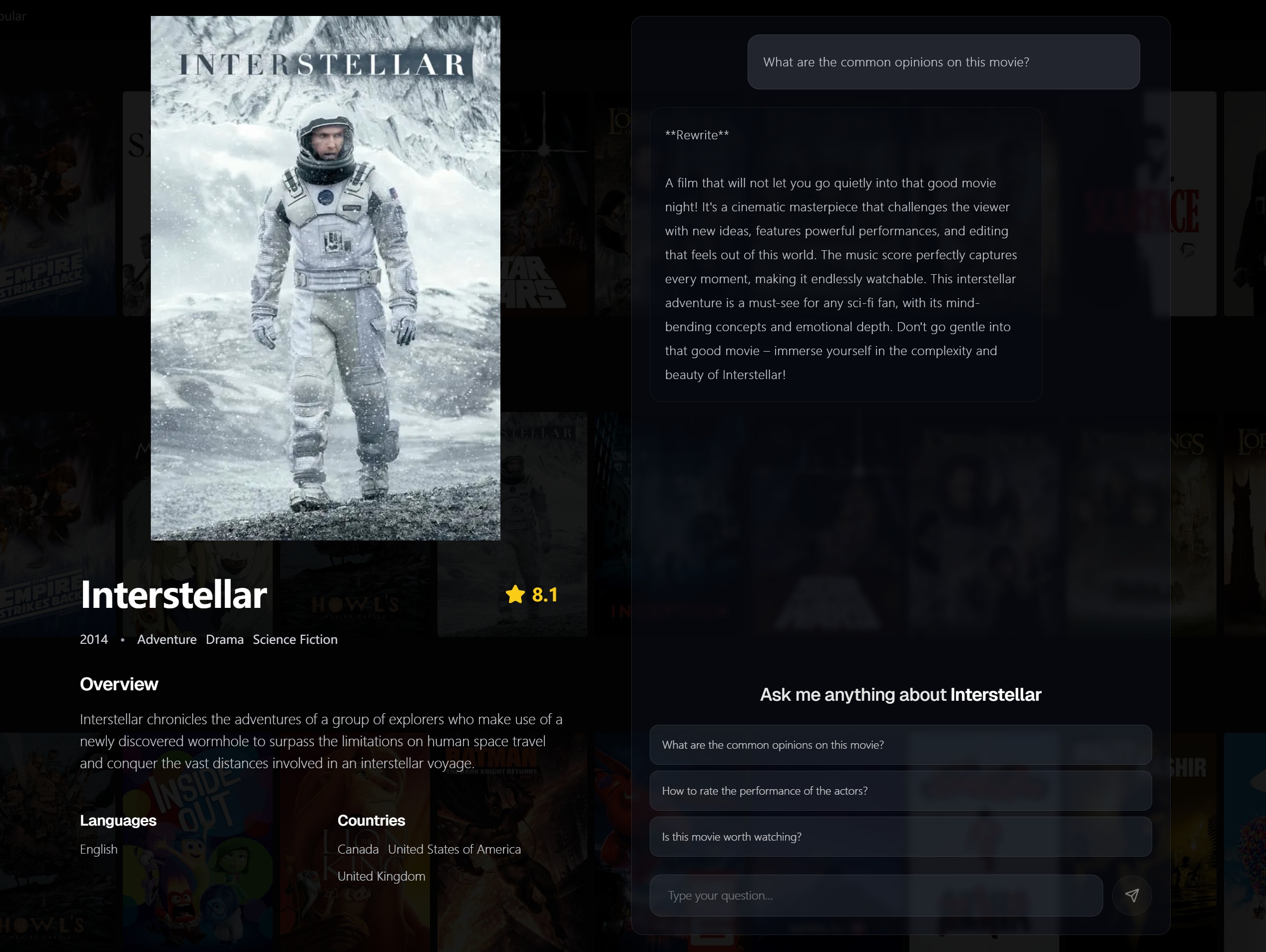Click the "**Rewrite**" text in the chat reply
1266x952 pixels.
coord(697,135)
